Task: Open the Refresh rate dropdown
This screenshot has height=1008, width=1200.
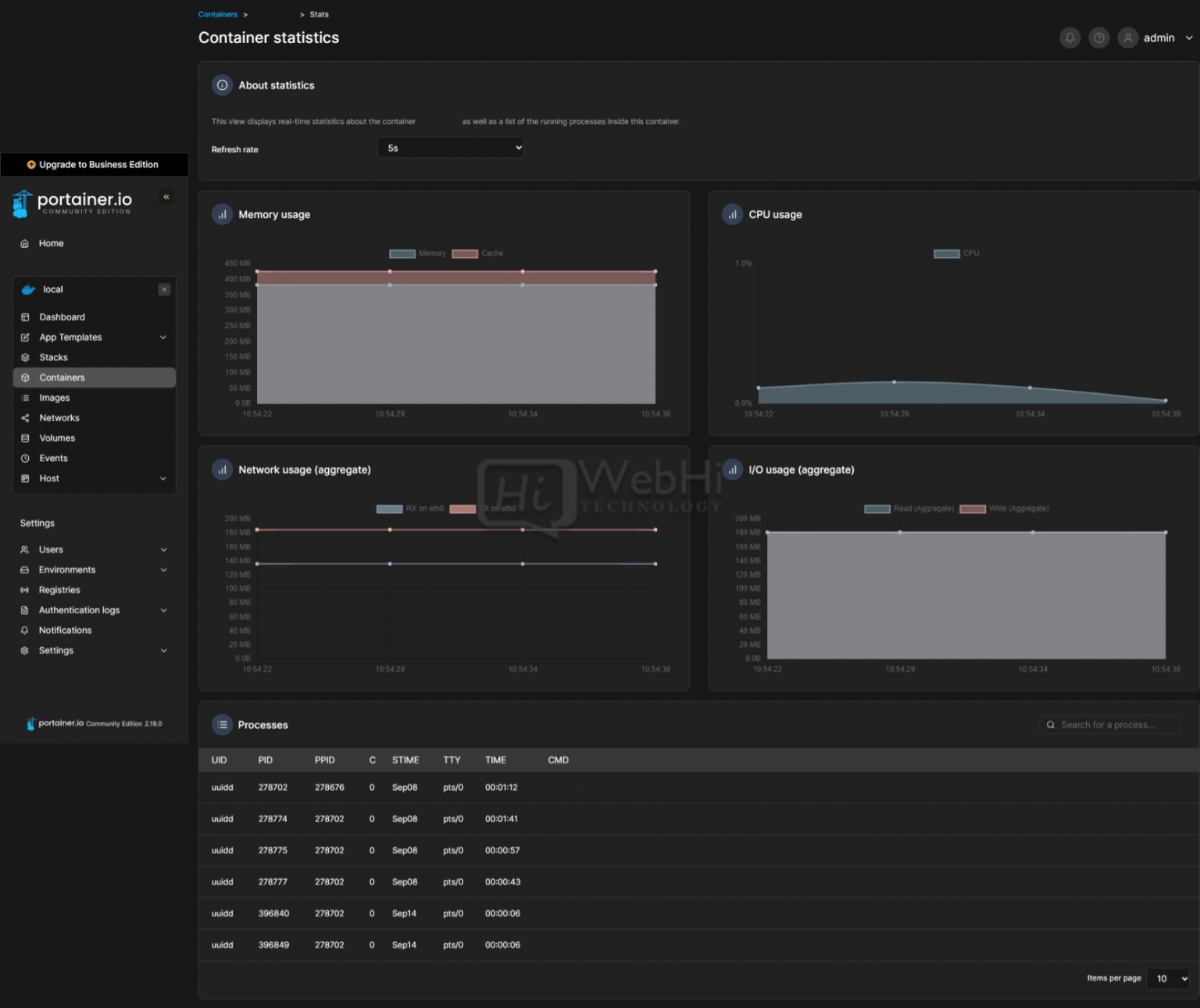Action: point(450,147)
